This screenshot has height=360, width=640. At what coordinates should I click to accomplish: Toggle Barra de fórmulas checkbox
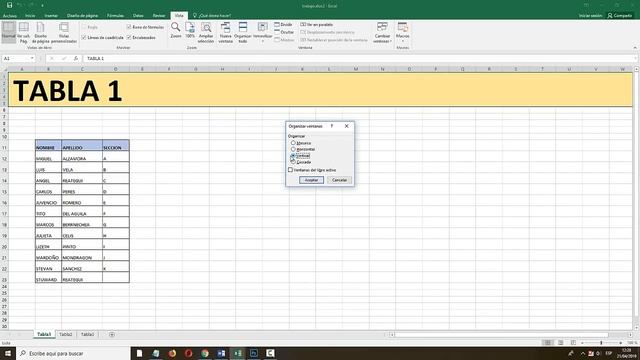[x=129, y=27]
